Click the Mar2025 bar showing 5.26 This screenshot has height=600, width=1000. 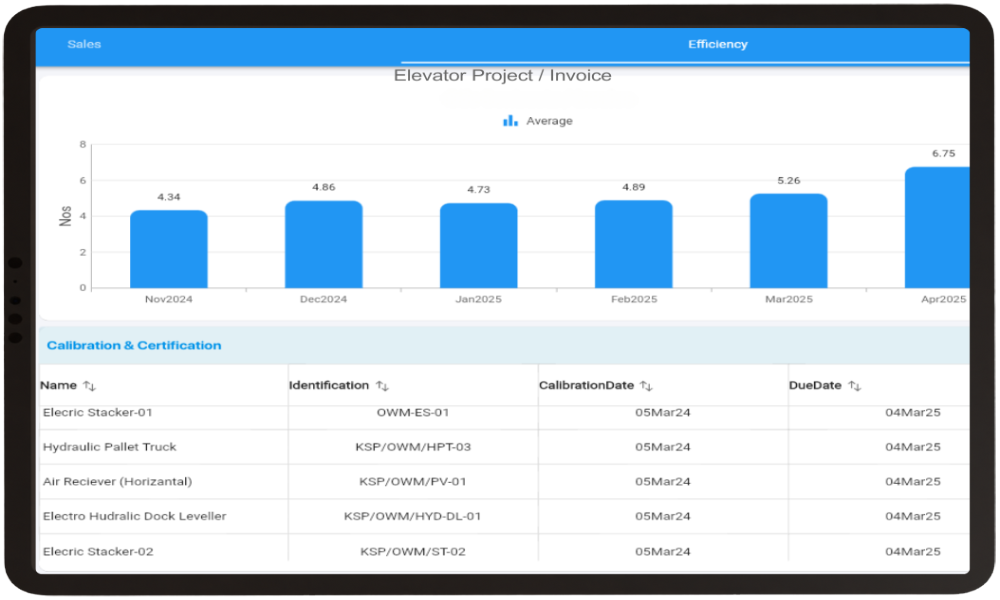(789, 242)
